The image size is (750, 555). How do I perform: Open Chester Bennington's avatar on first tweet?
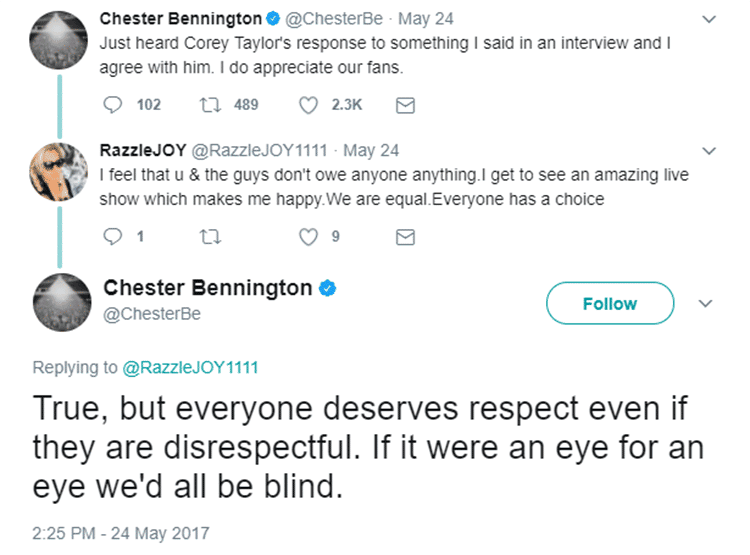(61, 32)
